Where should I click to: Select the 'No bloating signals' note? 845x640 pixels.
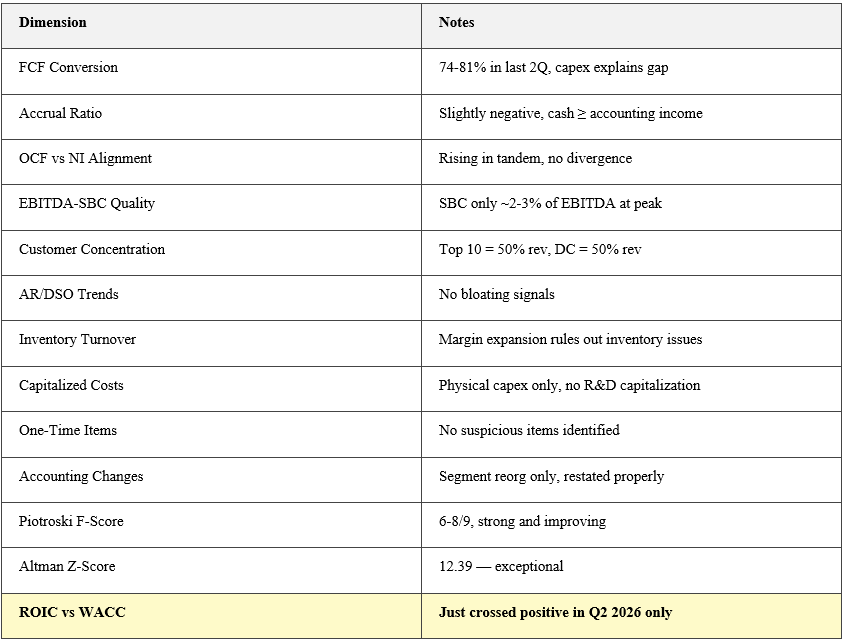tap(496, 294)
